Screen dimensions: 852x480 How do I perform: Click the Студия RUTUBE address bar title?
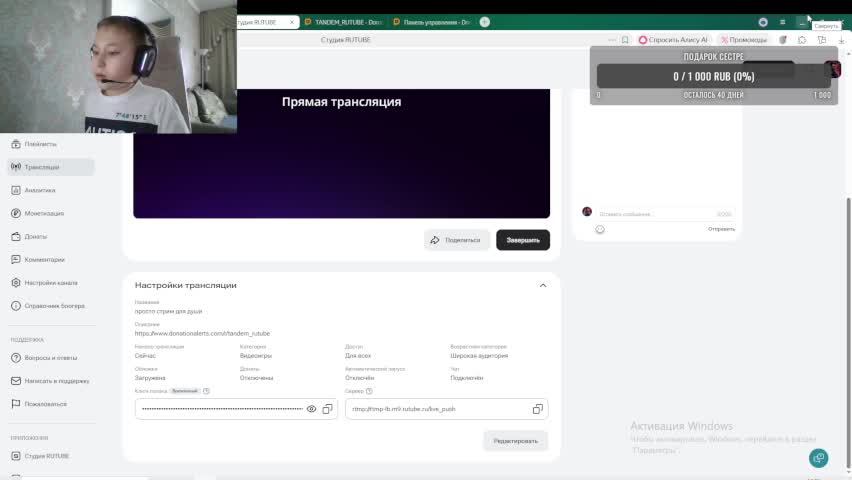pyautogui.click(x=346, y=40)
